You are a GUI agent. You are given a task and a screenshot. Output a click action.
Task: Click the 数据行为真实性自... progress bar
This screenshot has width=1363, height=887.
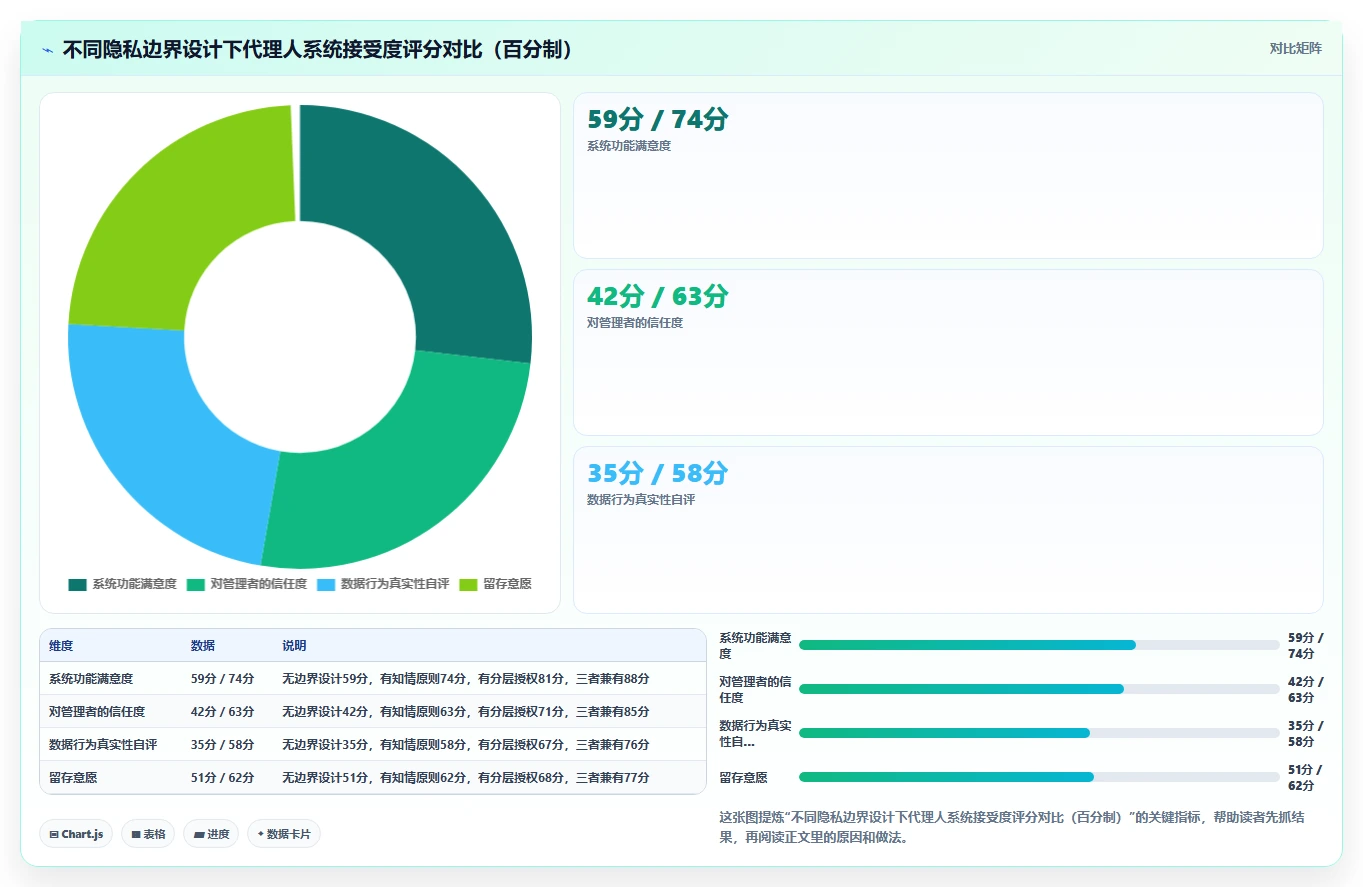click(1039, 733)
